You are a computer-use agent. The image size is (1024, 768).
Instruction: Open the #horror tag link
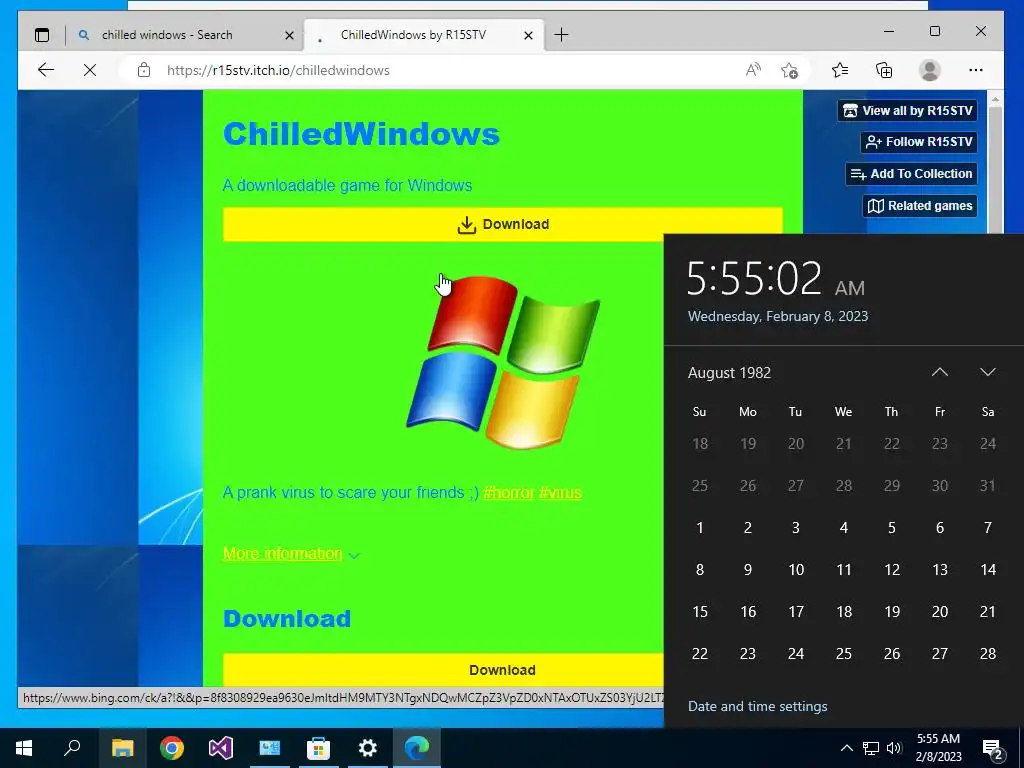508,492
